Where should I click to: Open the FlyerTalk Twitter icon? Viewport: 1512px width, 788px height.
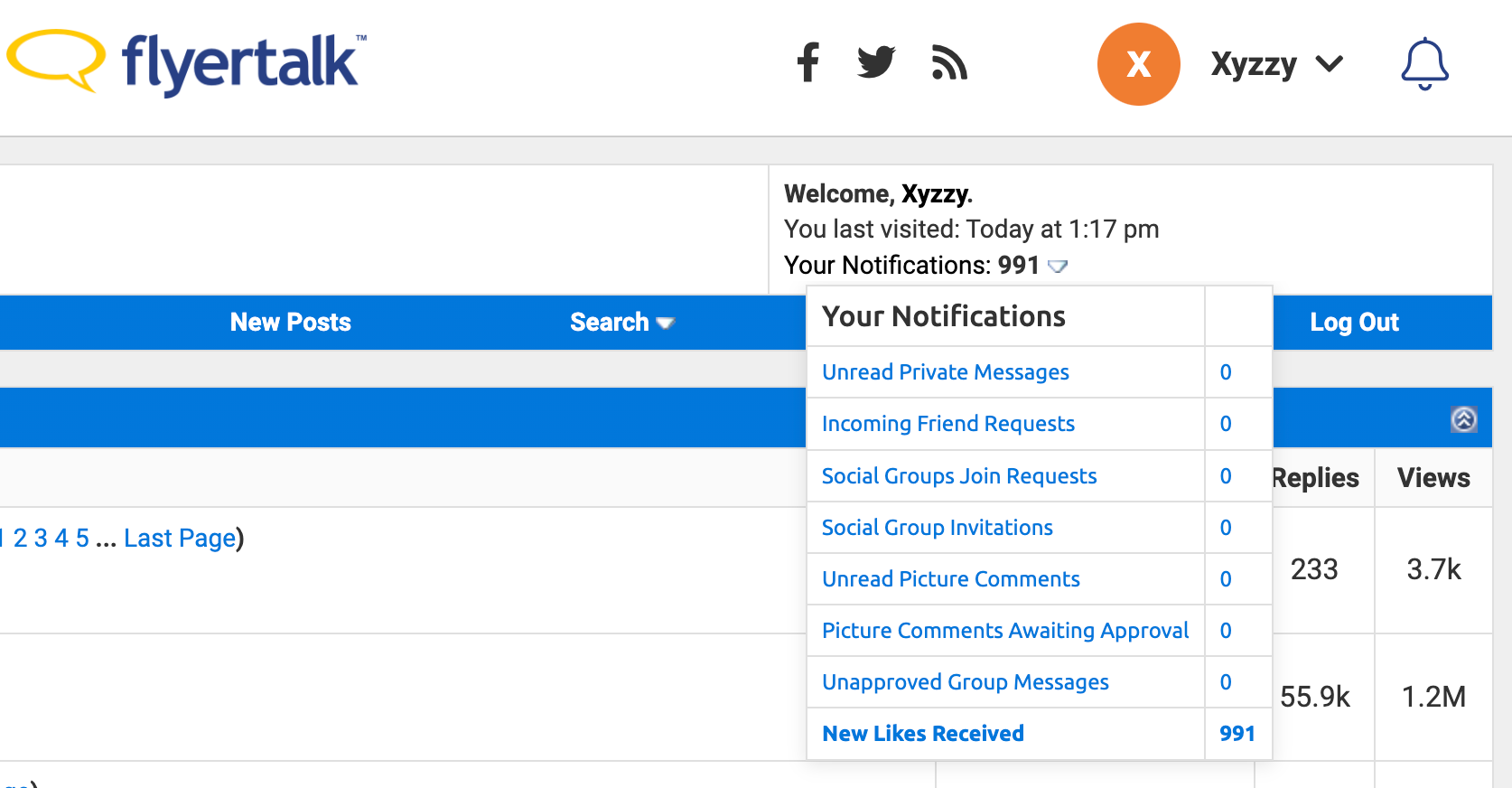coord(876,62)
